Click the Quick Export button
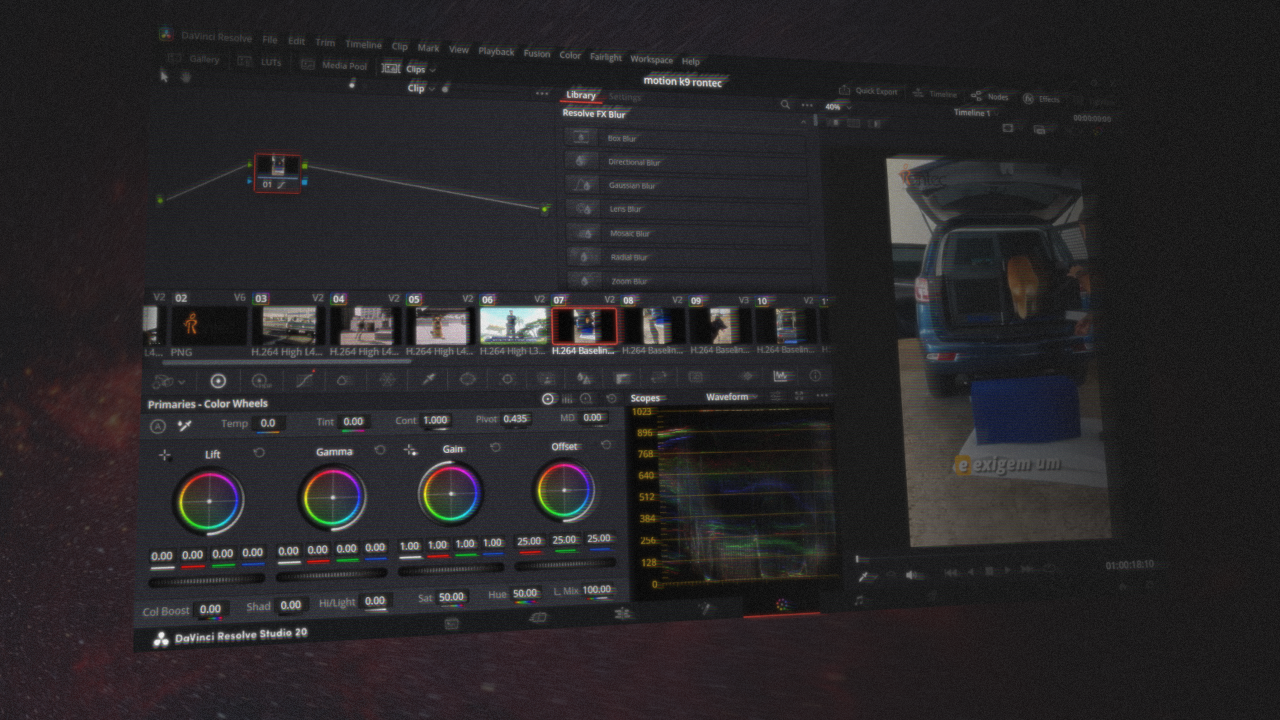Viewport: 1280px width, 720px height. 868,91
